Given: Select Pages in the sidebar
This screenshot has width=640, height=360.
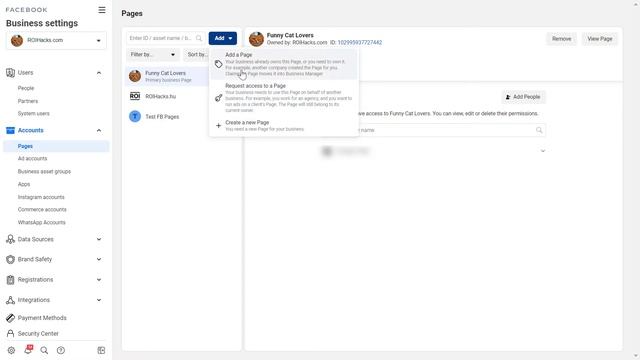Looking at the screenshot, I should pos(56,146).
